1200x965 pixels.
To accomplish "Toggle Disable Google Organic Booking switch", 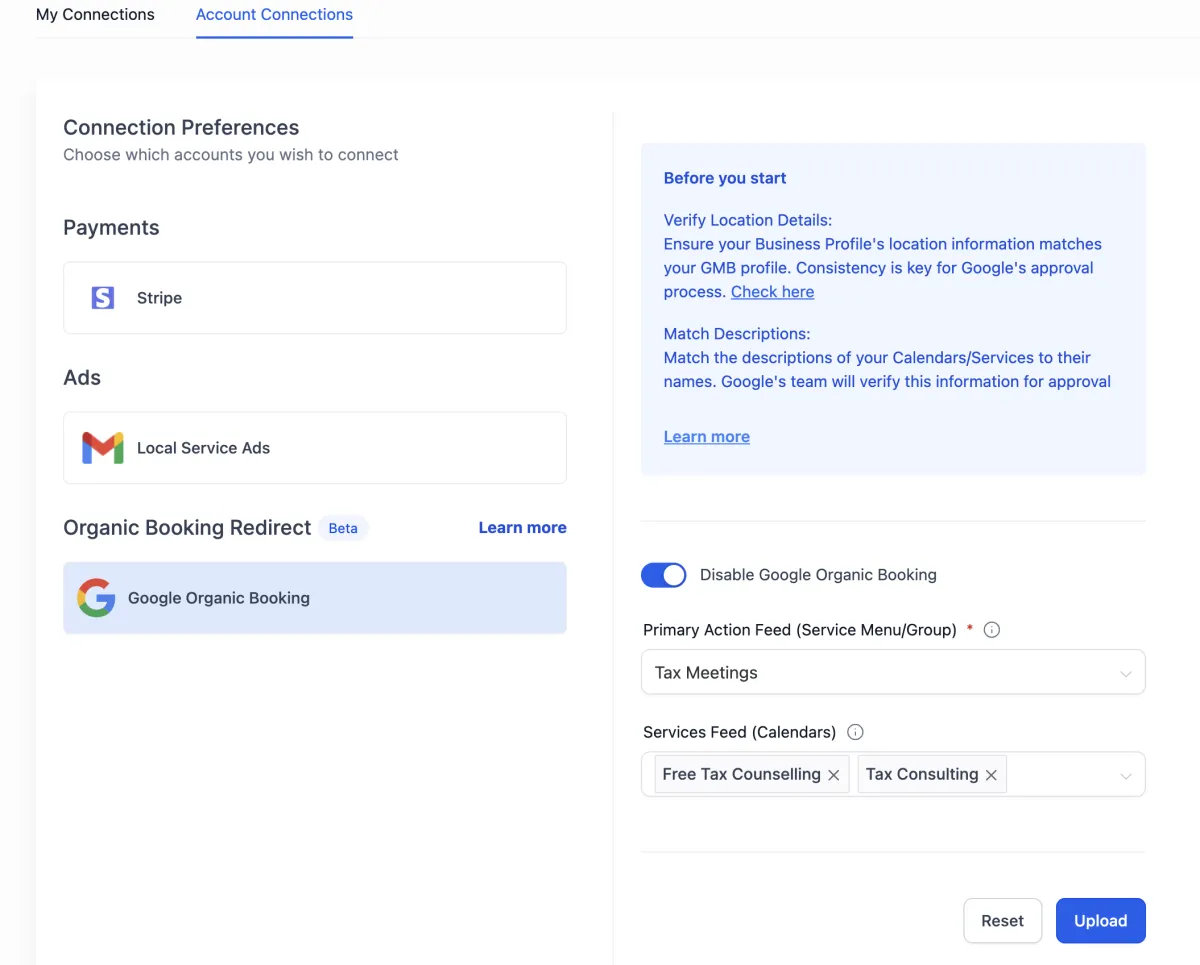I will point(663,575).
